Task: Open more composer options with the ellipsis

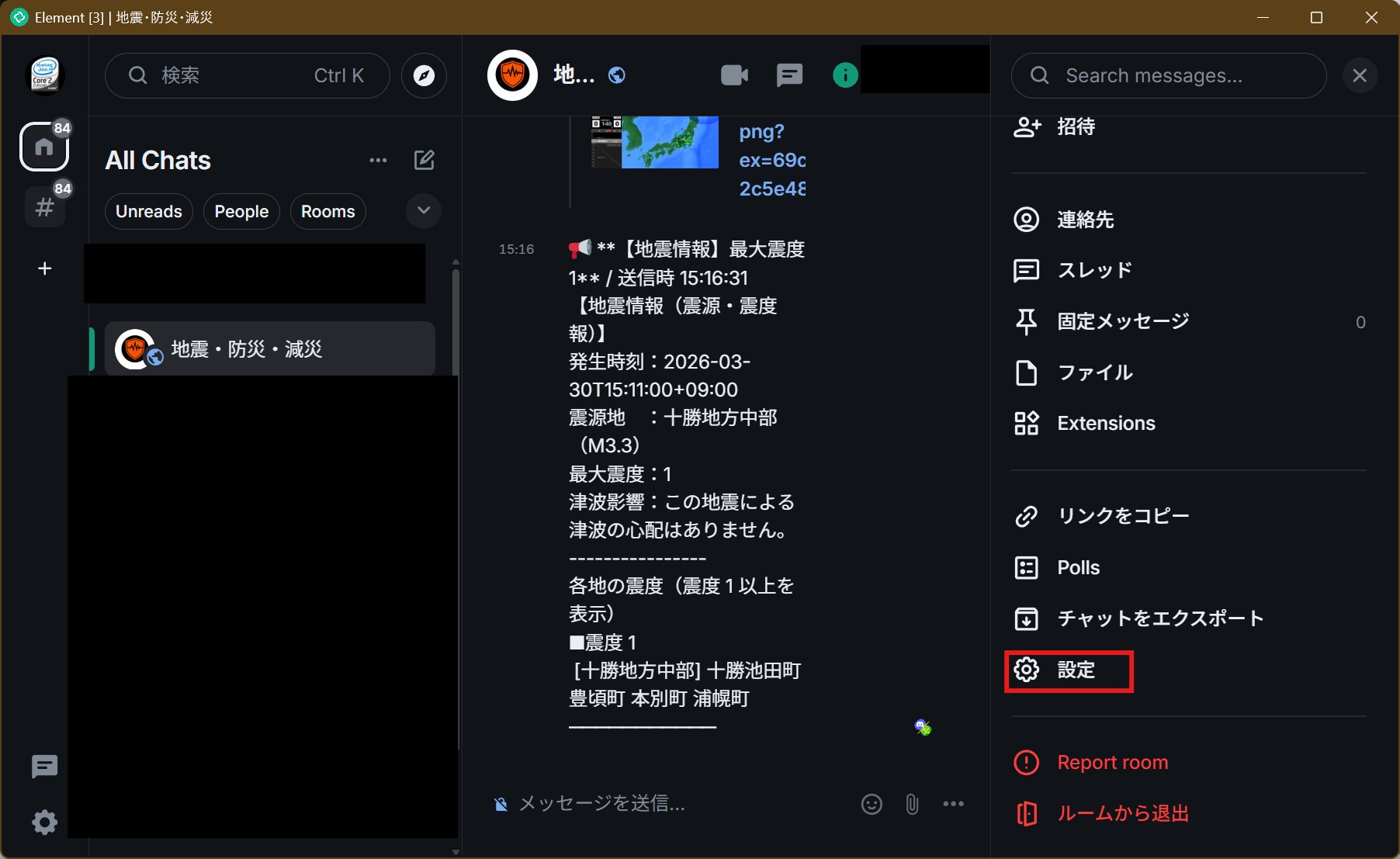Action: (954, 804)
